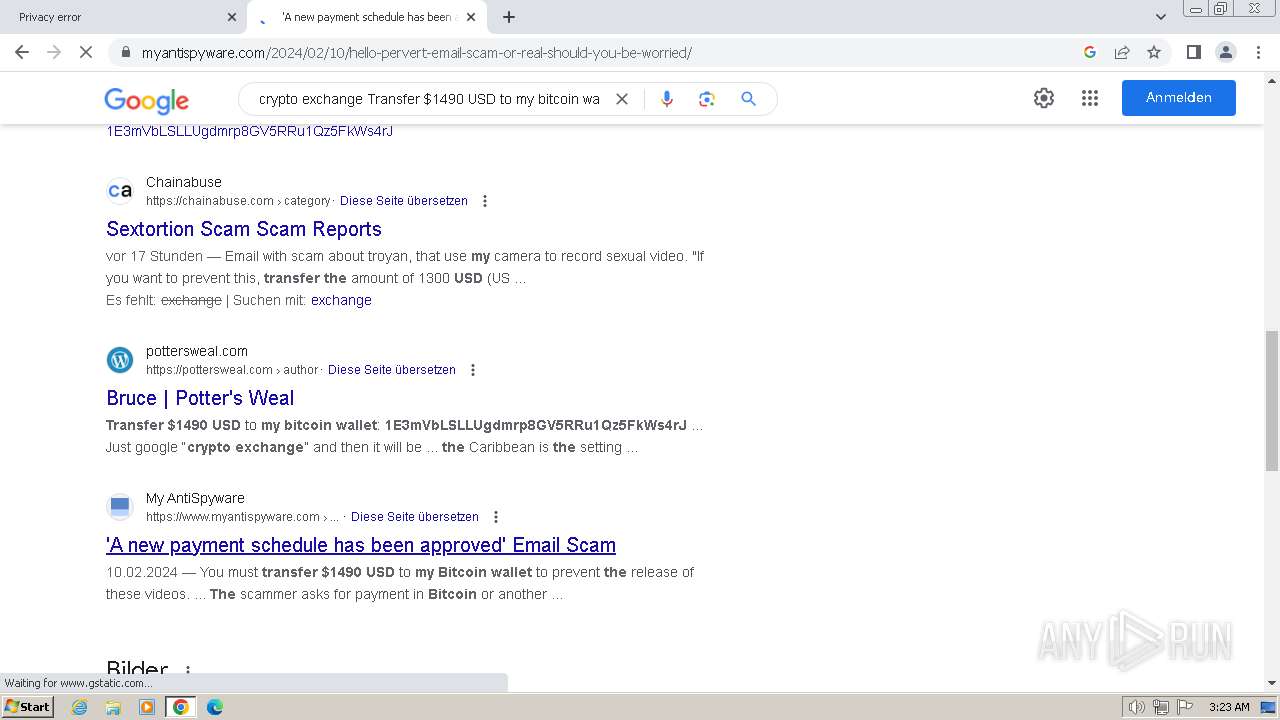Stop loading the page
1280x720 pixels.
coord(86,52)
